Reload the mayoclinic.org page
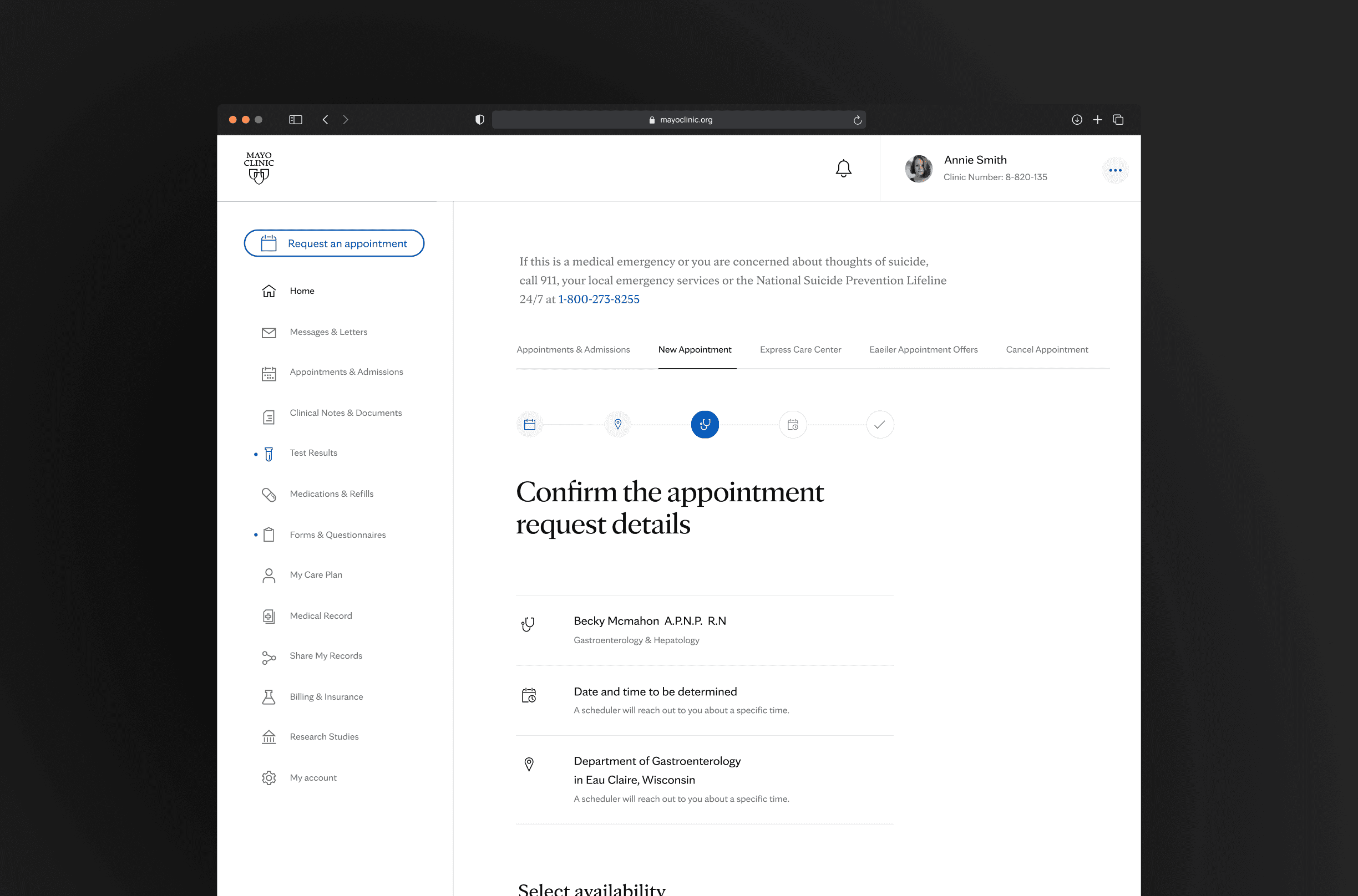 pos(857,120)
